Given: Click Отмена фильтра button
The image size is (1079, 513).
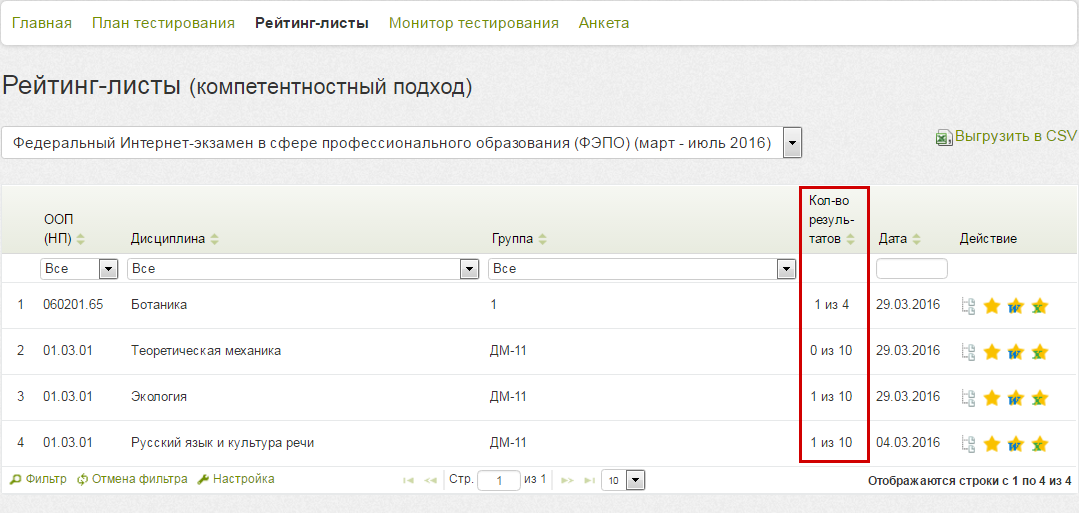Looking at the screenshot, I should click(x=132, y=479).
